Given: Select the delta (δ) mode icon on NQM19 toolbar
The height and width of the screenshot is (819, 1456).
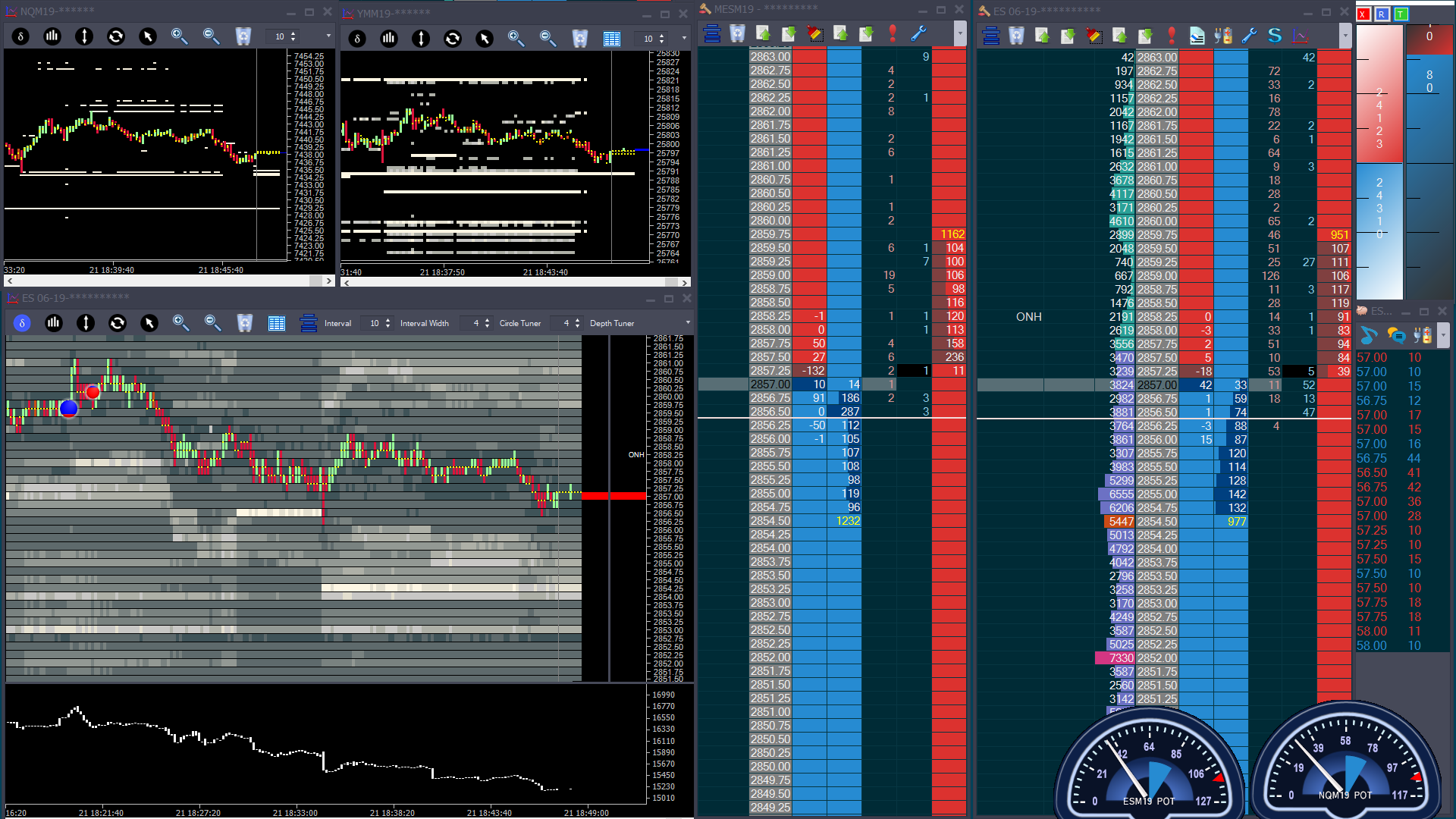Looking at the screenshot, I should click(20, 36).
